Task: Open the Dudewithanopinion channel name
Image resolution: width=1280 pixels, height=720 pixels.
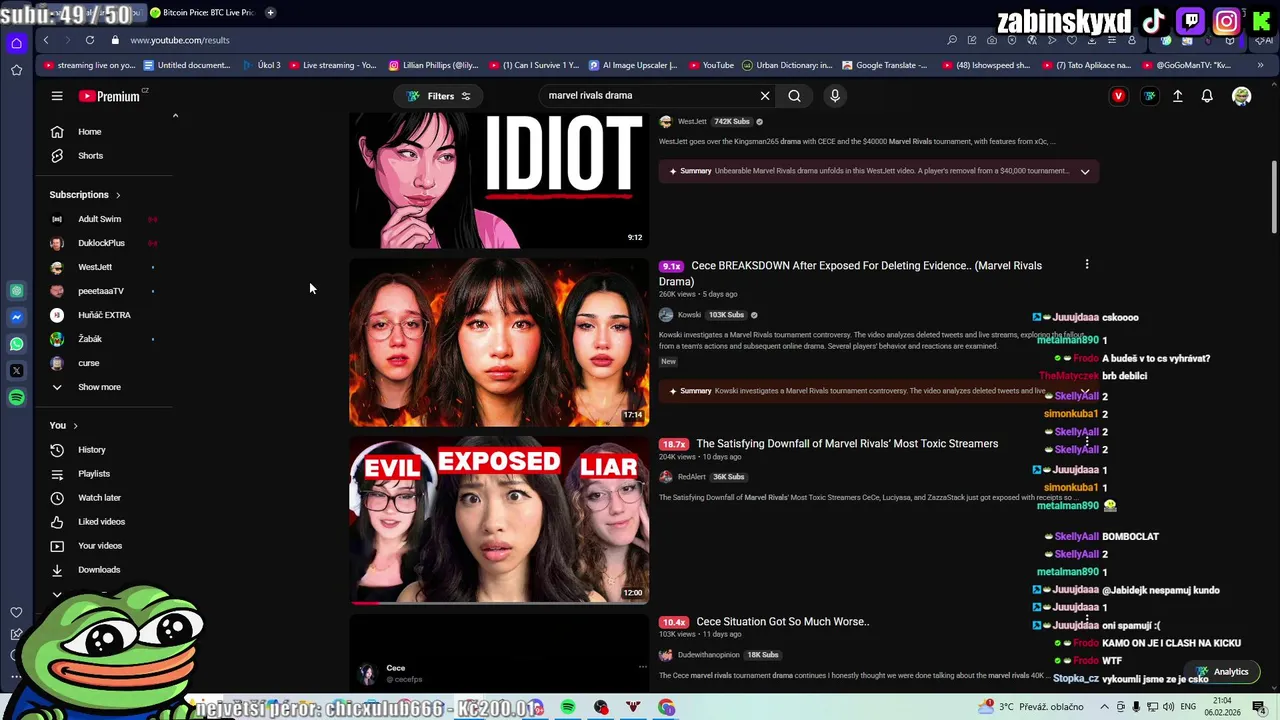Action: click(x=709, y=655)
